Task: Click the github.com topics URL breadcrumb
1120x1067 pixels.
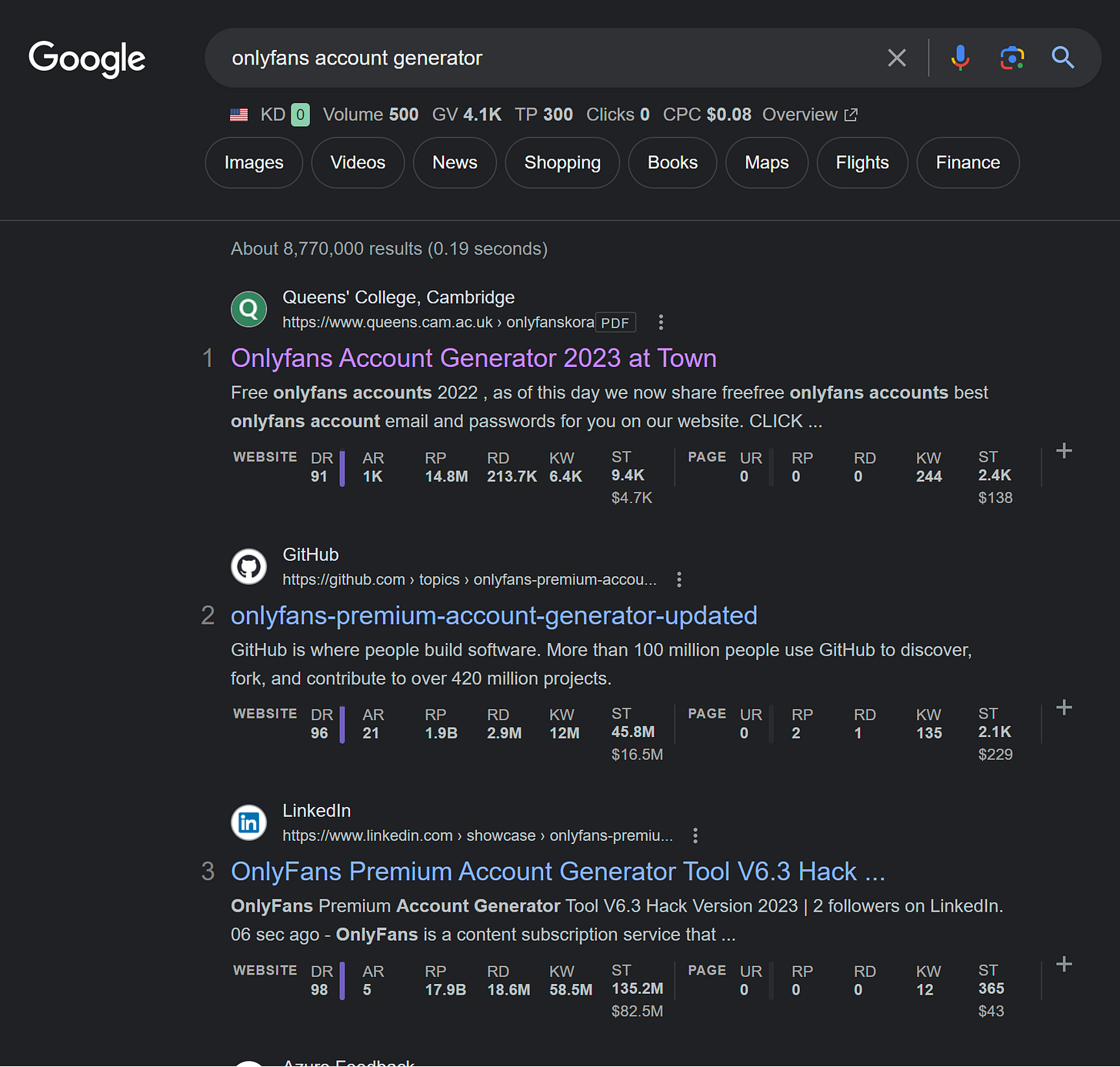Action: click(469, 580)
